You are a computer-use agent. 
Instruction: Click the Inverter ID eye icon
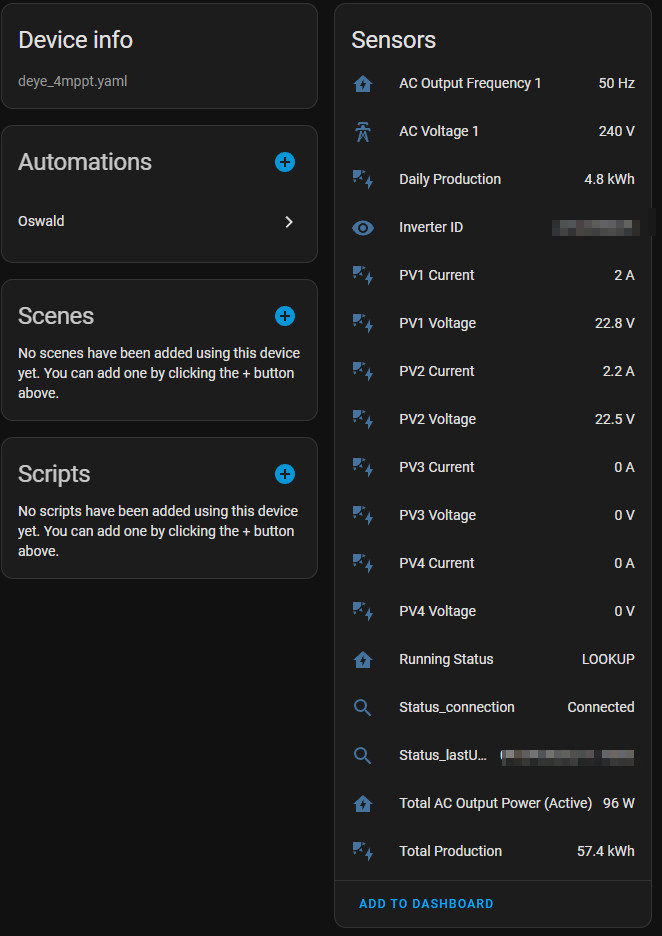point(363,228)
